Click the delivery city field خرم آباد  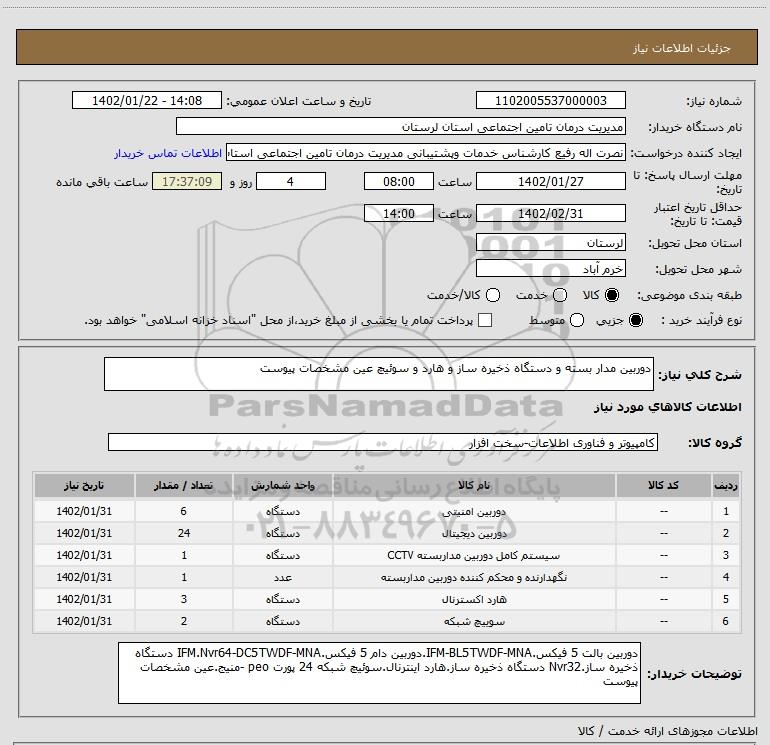550,269
